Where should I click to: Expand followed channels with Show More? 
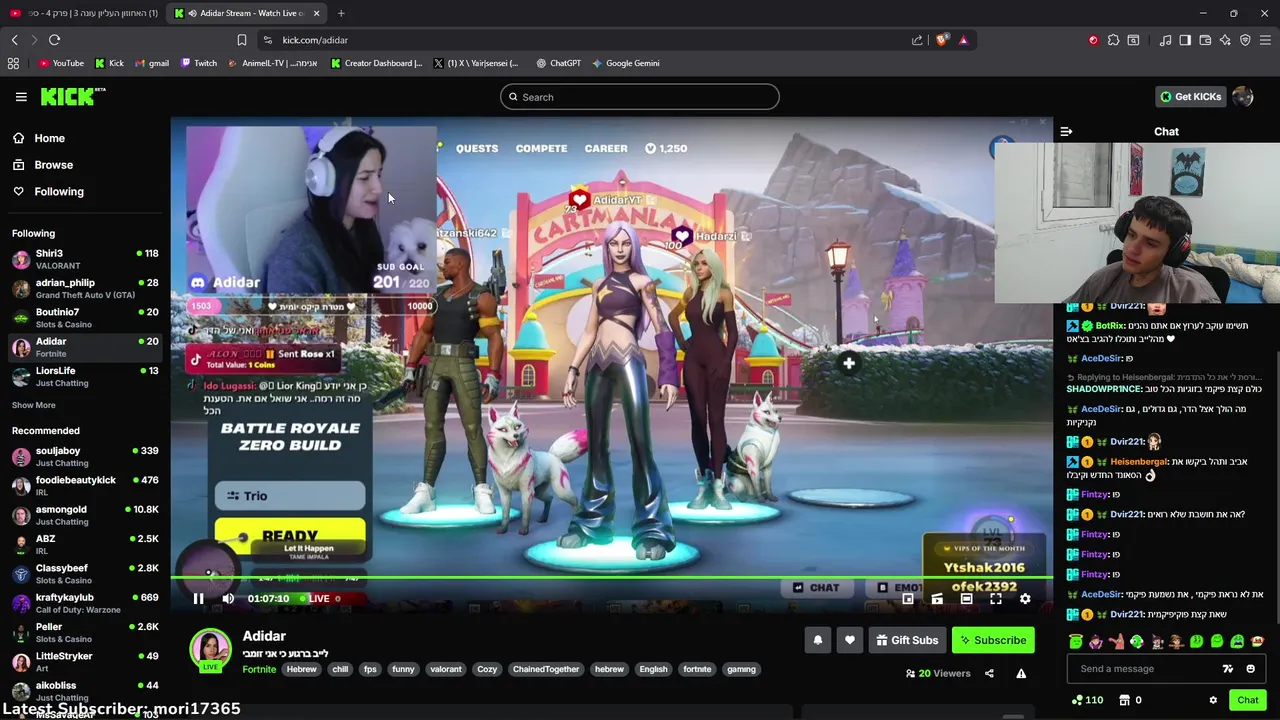click(34, 405)
